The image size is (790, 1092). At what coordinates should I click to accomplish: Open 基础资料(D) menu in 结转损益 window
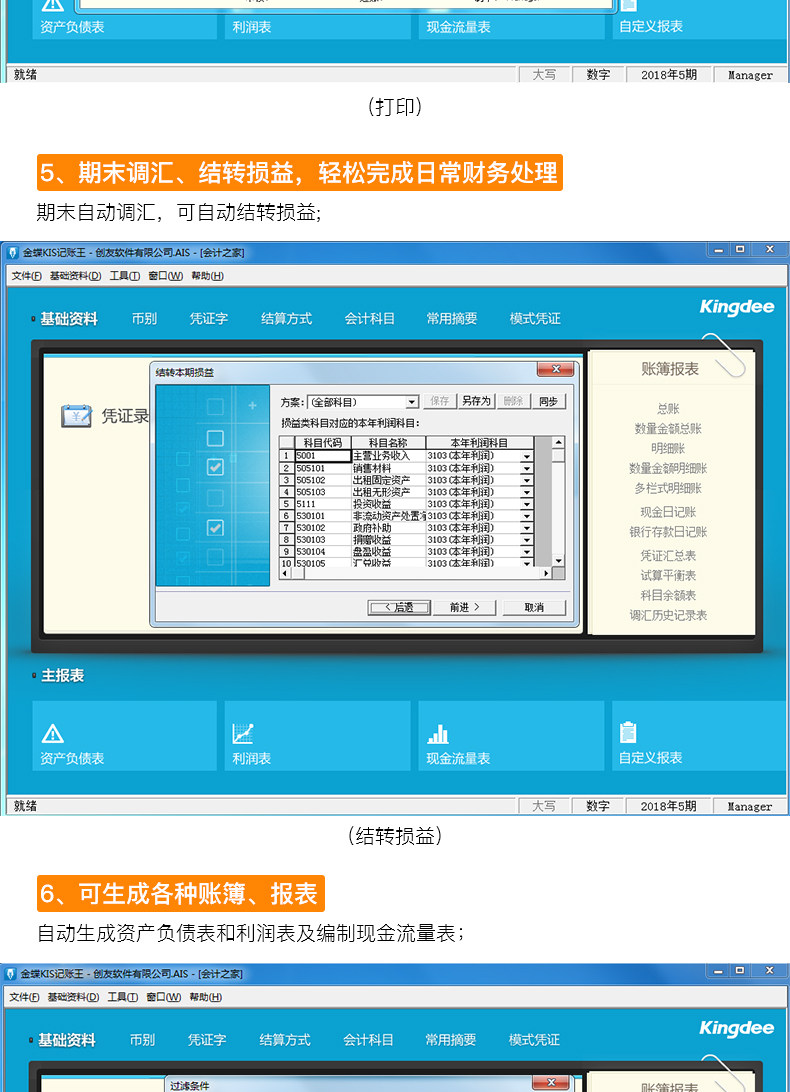75,276
